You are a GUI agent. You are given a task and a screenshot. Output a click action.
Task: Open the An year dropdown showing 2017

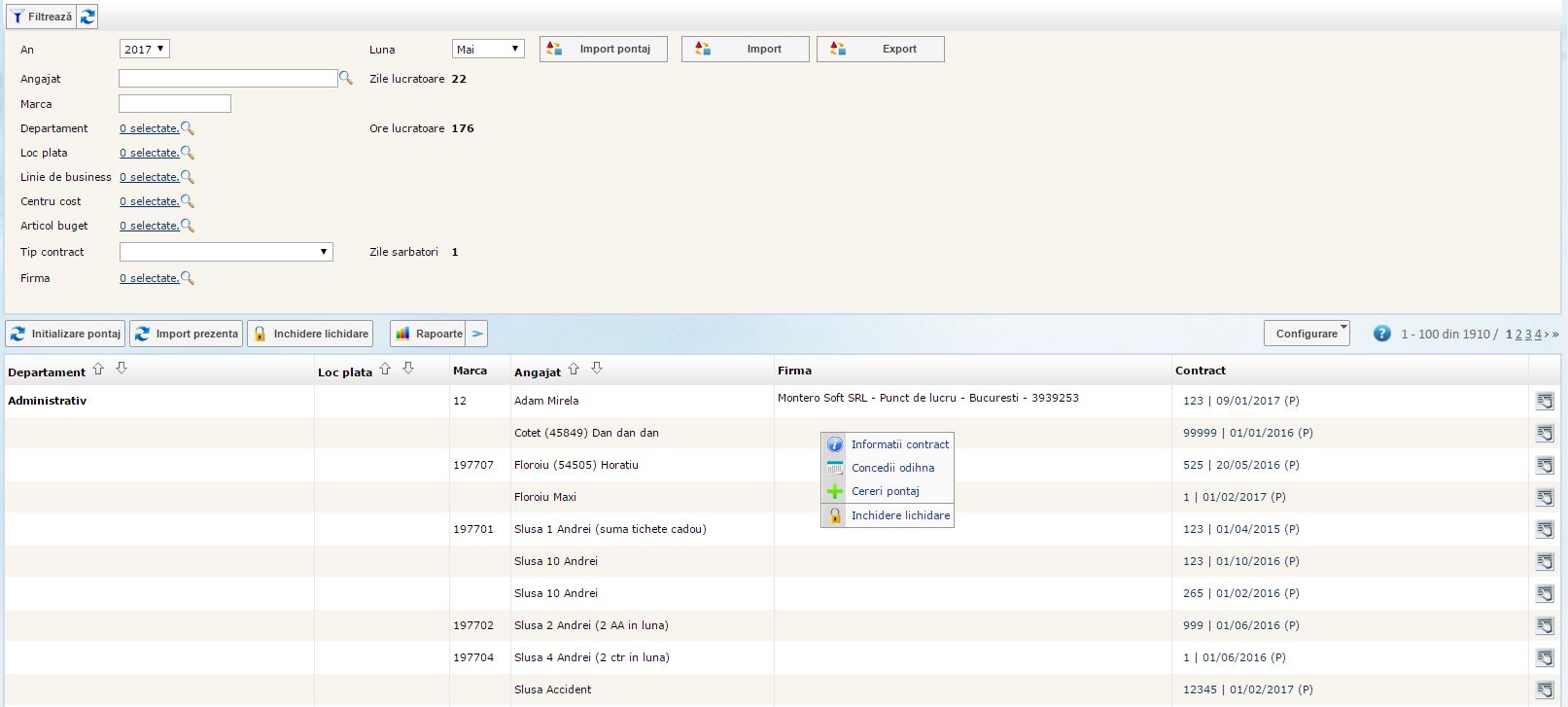(145, 49)
